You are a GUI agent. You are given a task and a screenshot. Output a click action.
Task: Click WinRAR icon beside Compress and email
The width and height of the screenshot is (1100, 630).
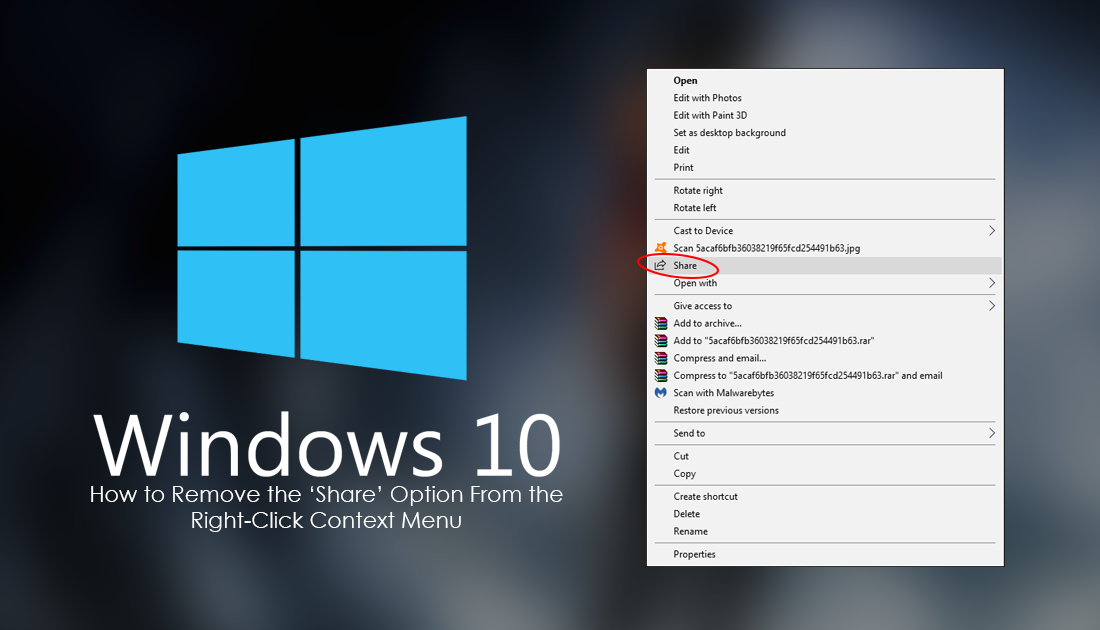661,358
